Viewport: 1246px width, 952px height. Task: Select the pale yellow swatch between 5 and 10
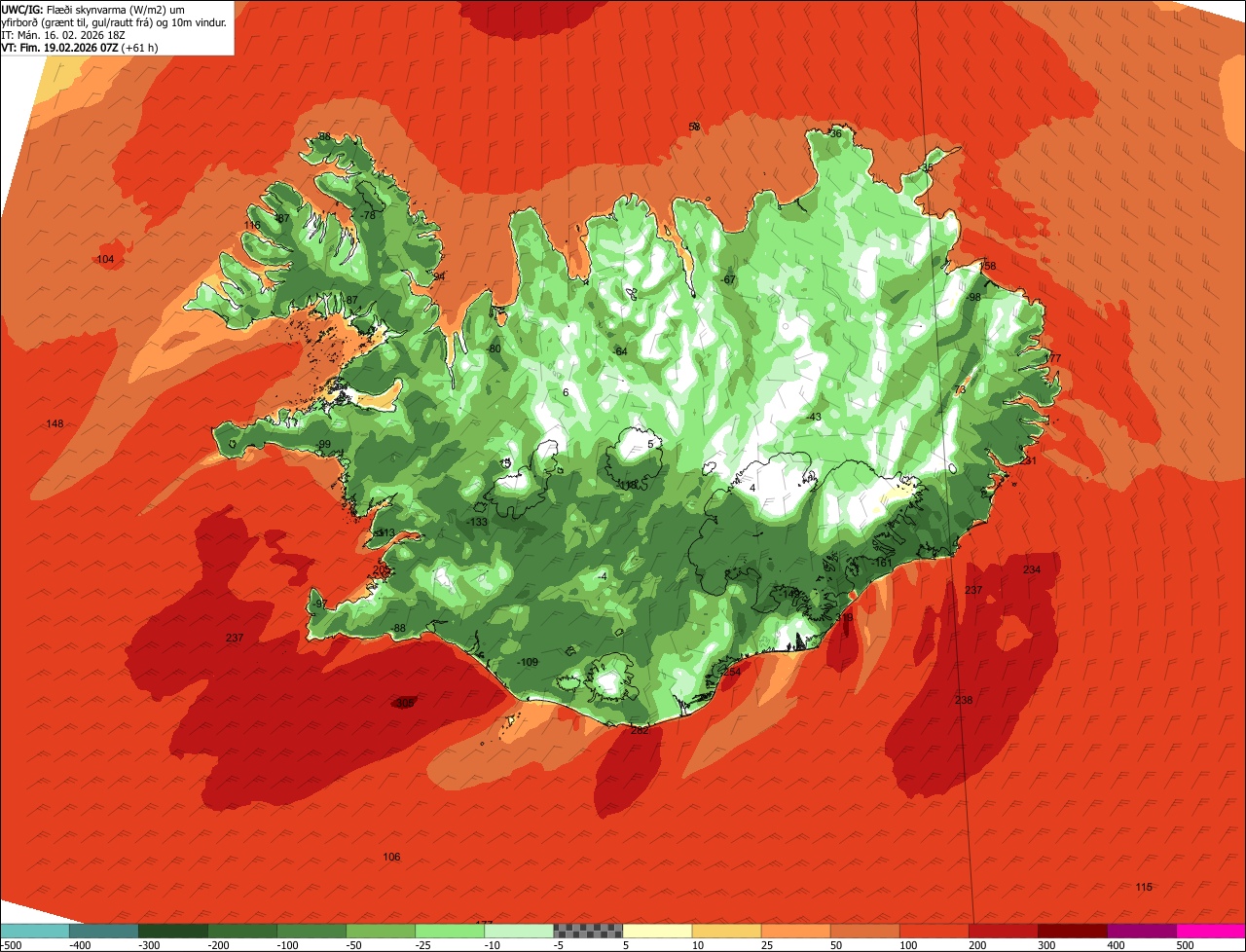pos(657,931)
